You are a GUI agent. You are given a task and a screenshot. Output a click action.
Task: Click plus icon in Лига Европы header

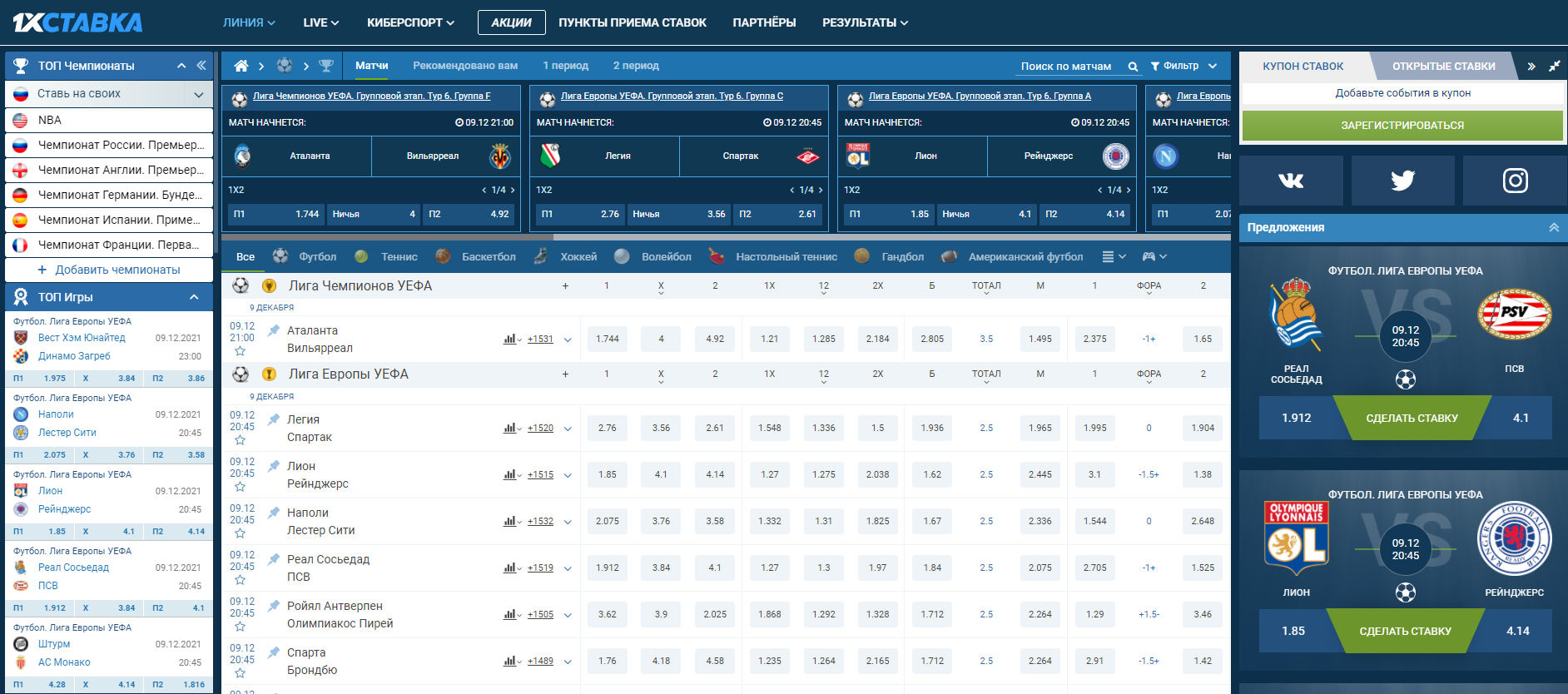click(565, 374)
